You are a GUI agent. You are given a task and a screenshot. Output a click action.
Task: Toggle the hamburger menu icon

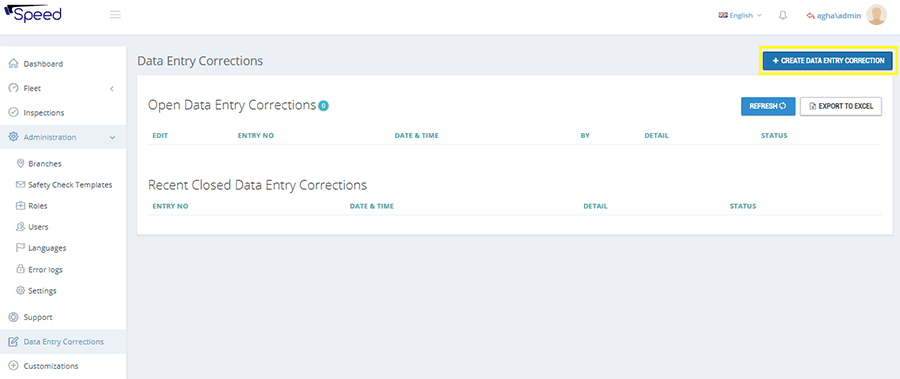tap(115, 15)
